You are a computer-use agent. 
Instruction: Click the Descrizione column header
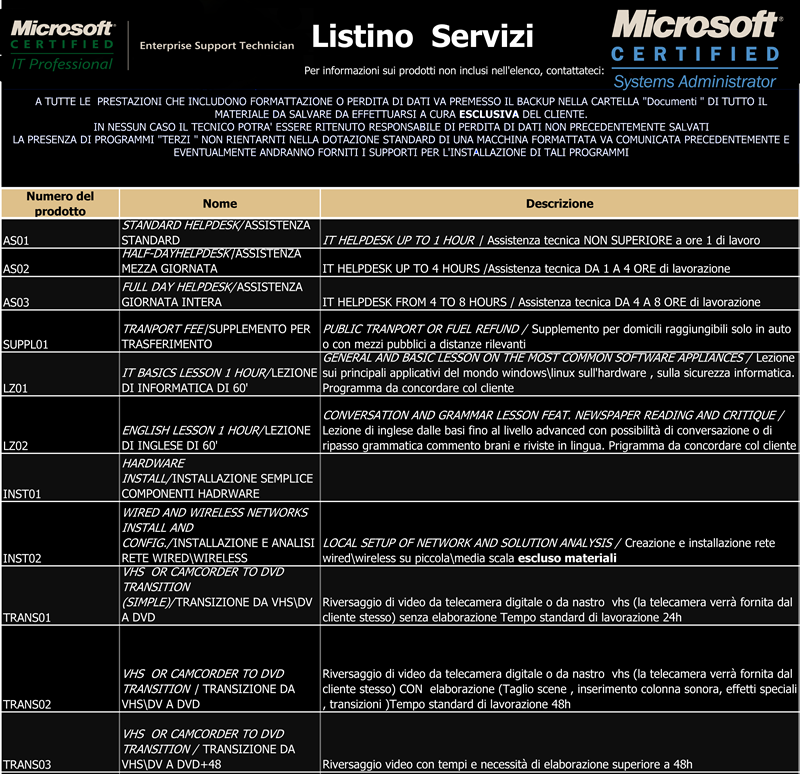tap(559, 204)
